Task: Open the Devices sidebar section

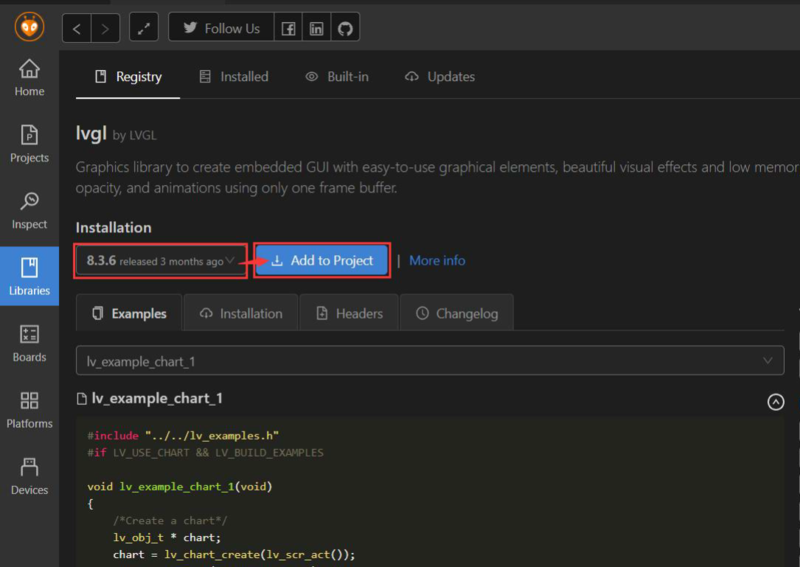Action: (29, 476)
